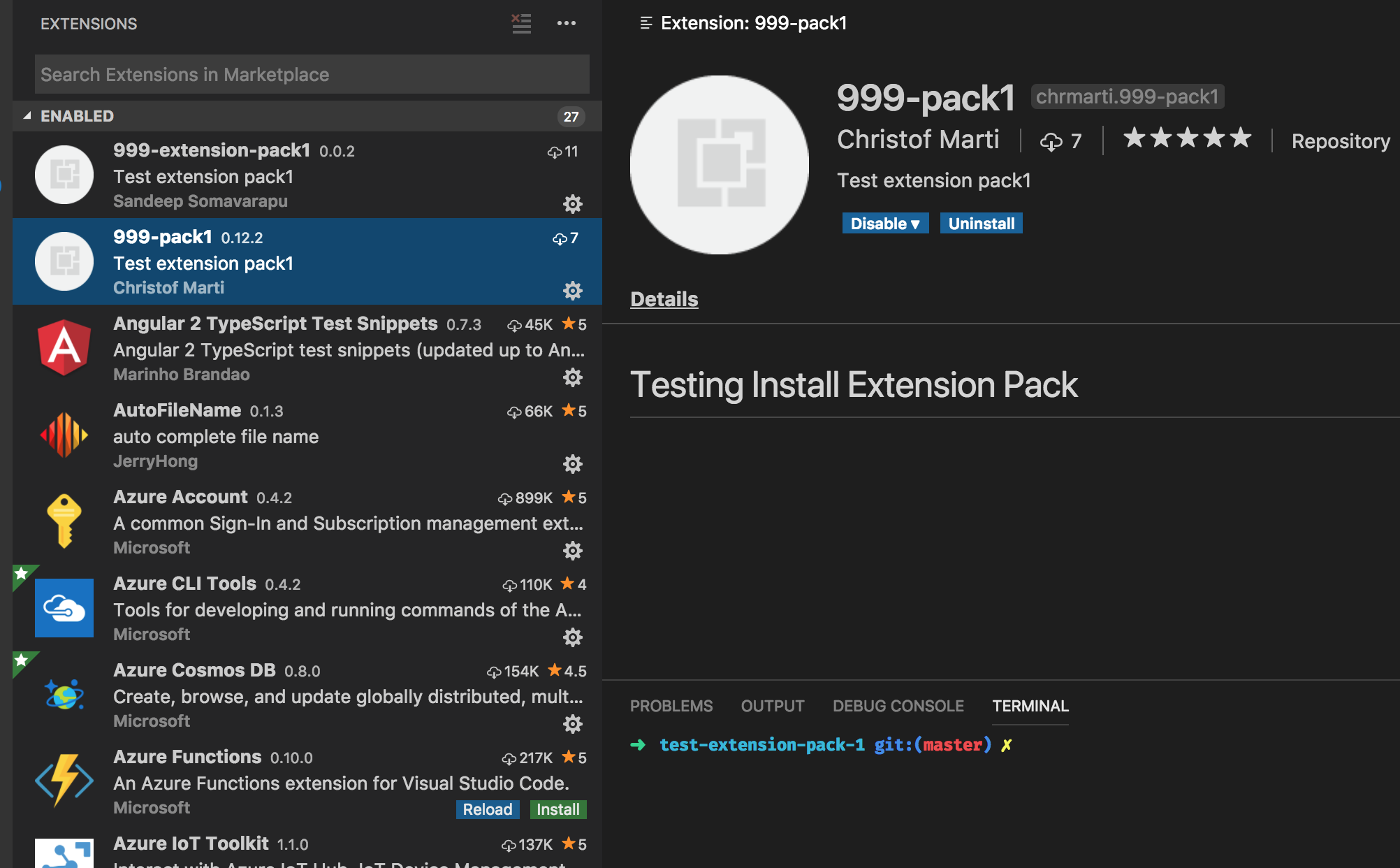Open the Repository link
The width and height of the screenshot is (1400, 868).
pos(1341,141)
